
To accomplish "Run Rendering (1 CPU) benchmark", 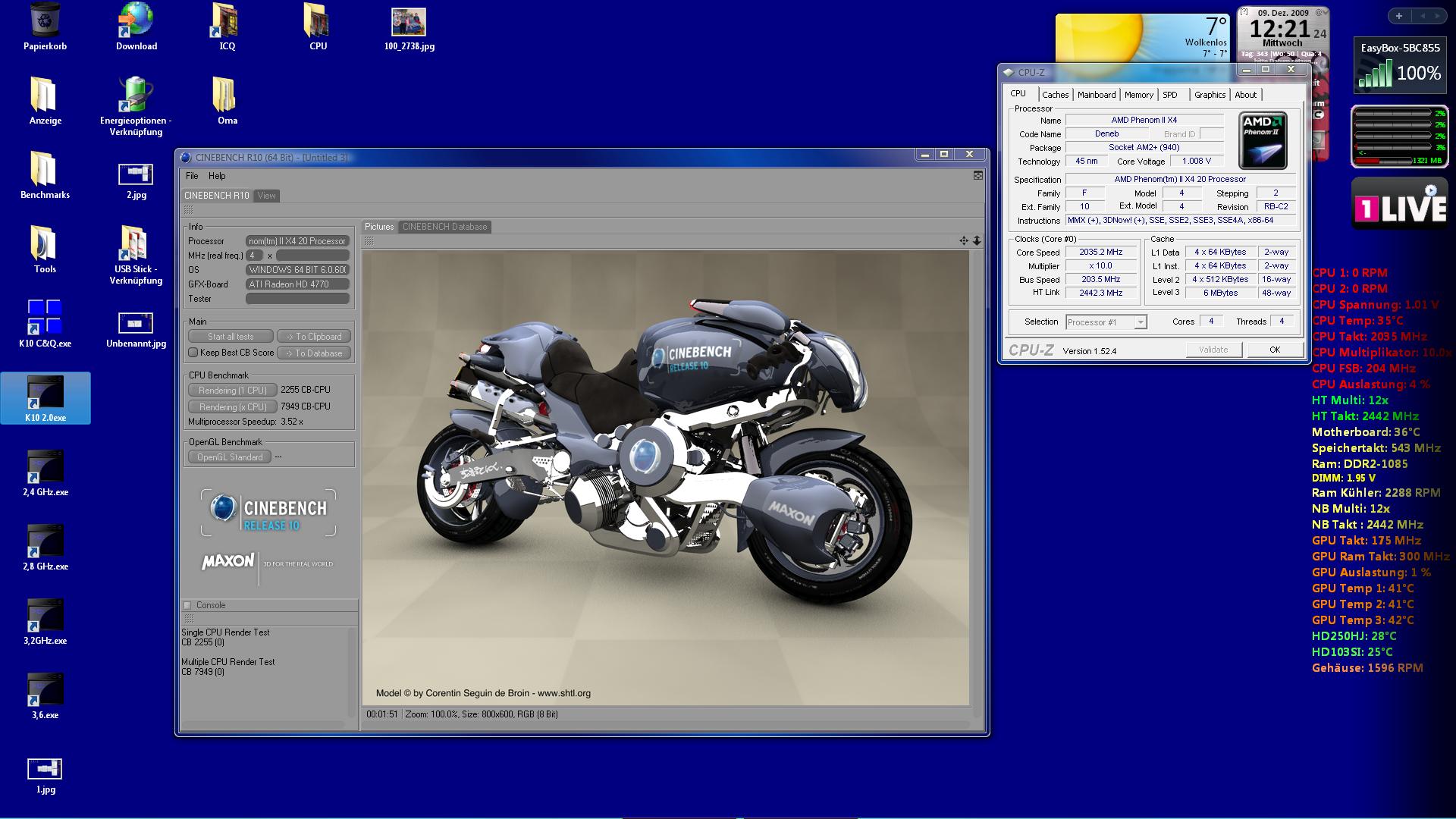I will point(233,391).
